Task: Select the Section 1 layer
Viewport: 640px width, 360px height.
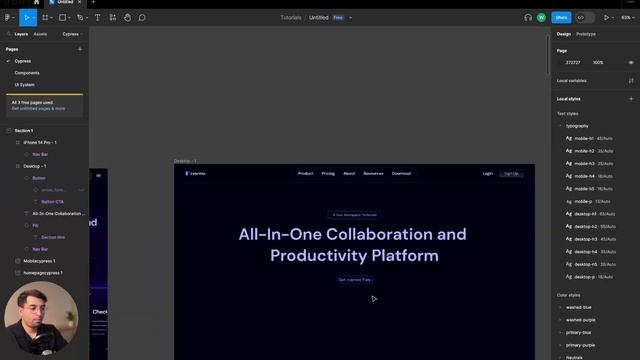Action: point(24,131)
